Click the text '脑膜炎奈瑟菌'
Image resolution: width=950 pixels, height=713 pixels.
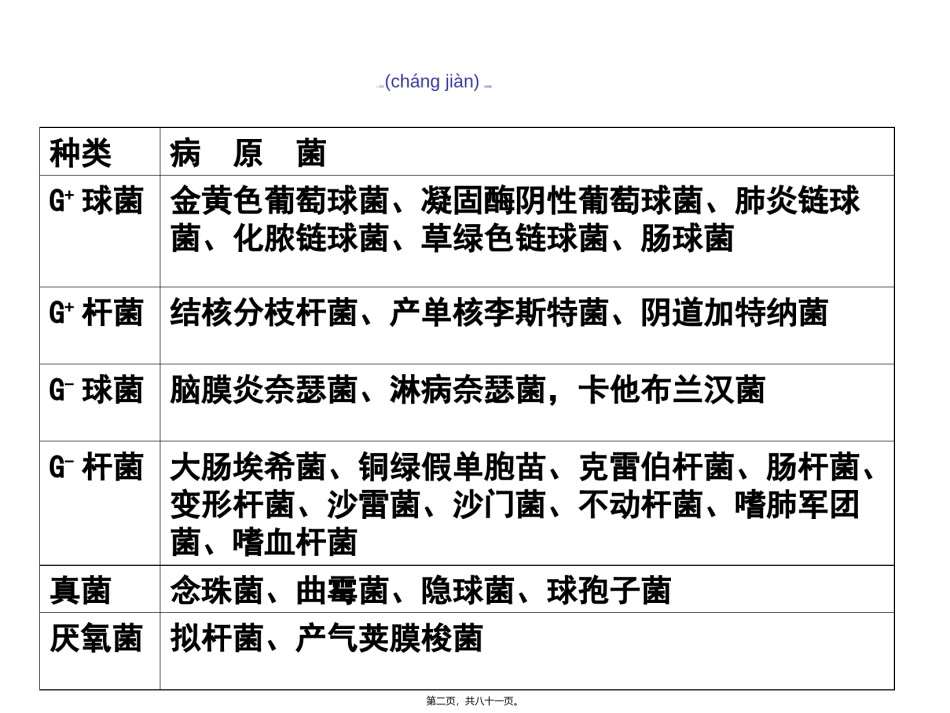(x=264, y=390)
